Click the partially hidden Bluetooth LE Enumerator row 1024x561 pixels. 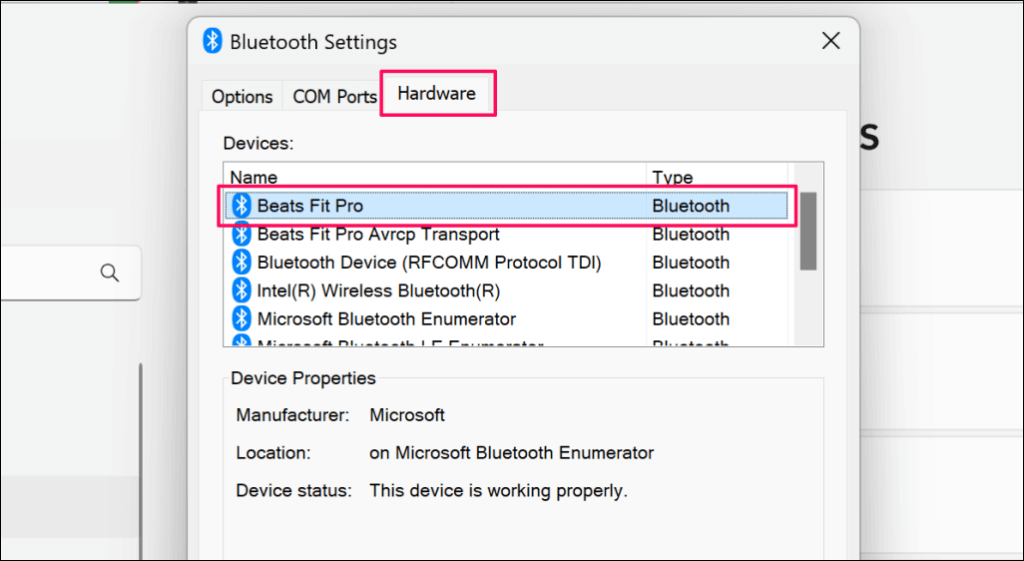[400, 343]
